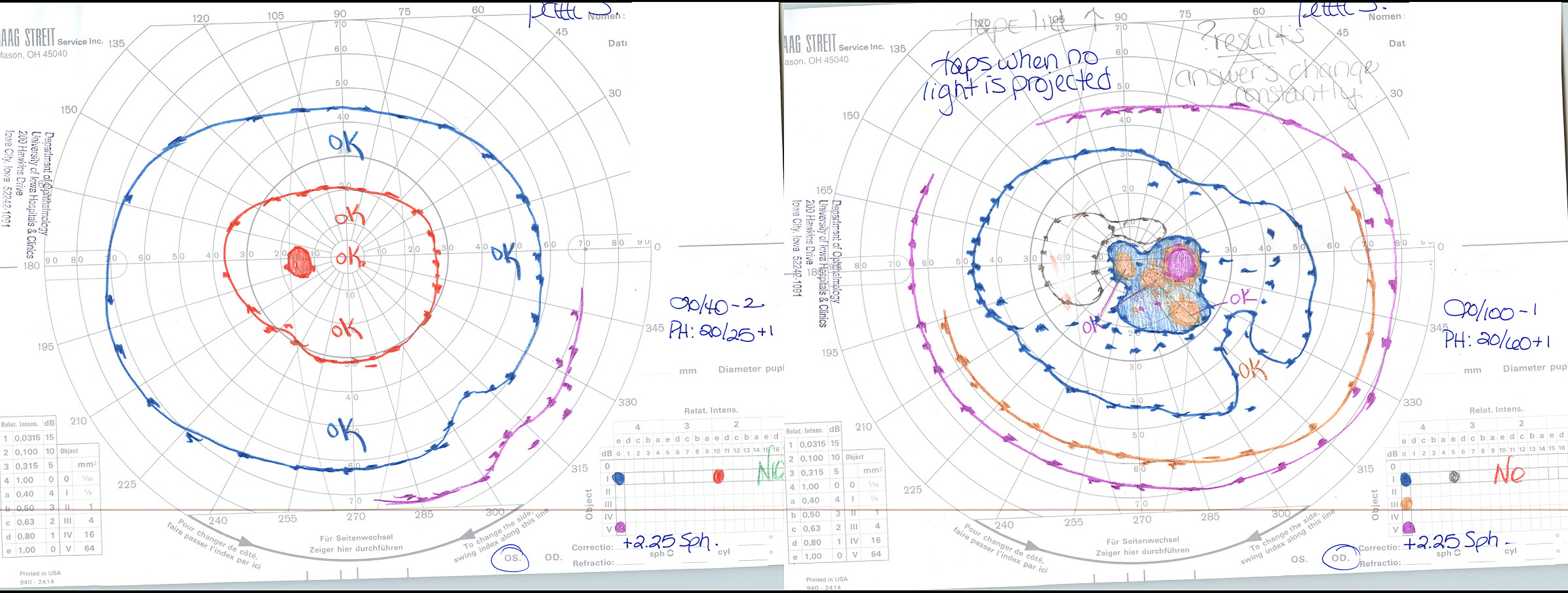This screenshot has height=593, width=1568.
Task: Select the purple dot in left chart's object legend
Action: [620, 527]
